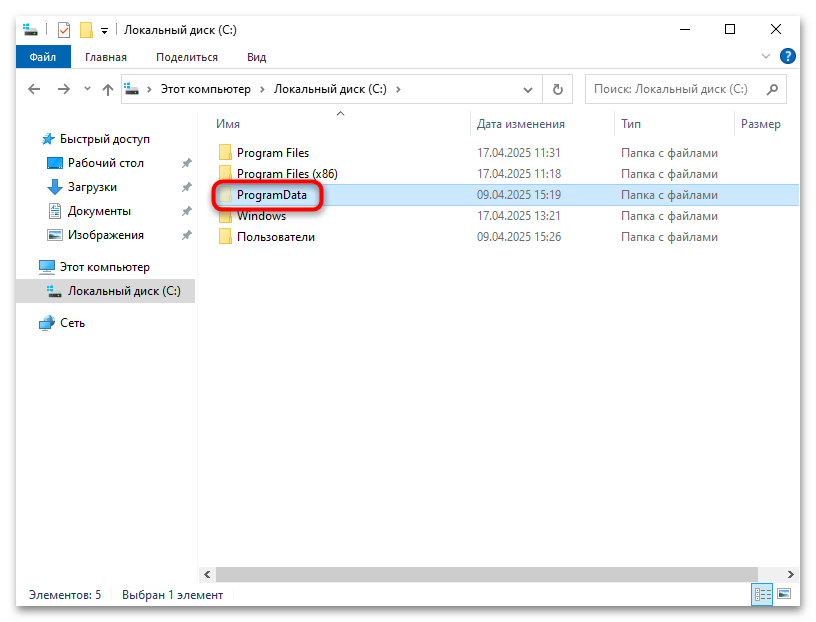Viewport: 816px width, 622px height.
Task: Select the Program Files (x86) folder
Action: click(x=287, y=174)
